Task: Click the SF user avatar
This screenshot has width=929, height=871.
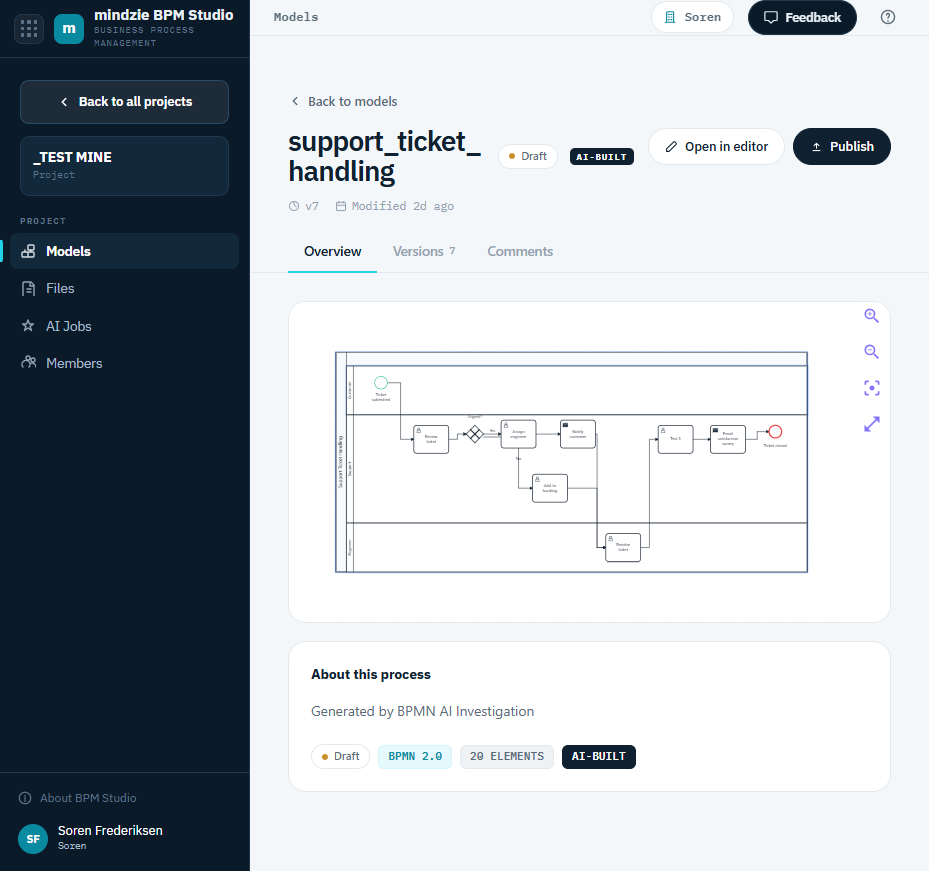Action: tap(33, 838)
